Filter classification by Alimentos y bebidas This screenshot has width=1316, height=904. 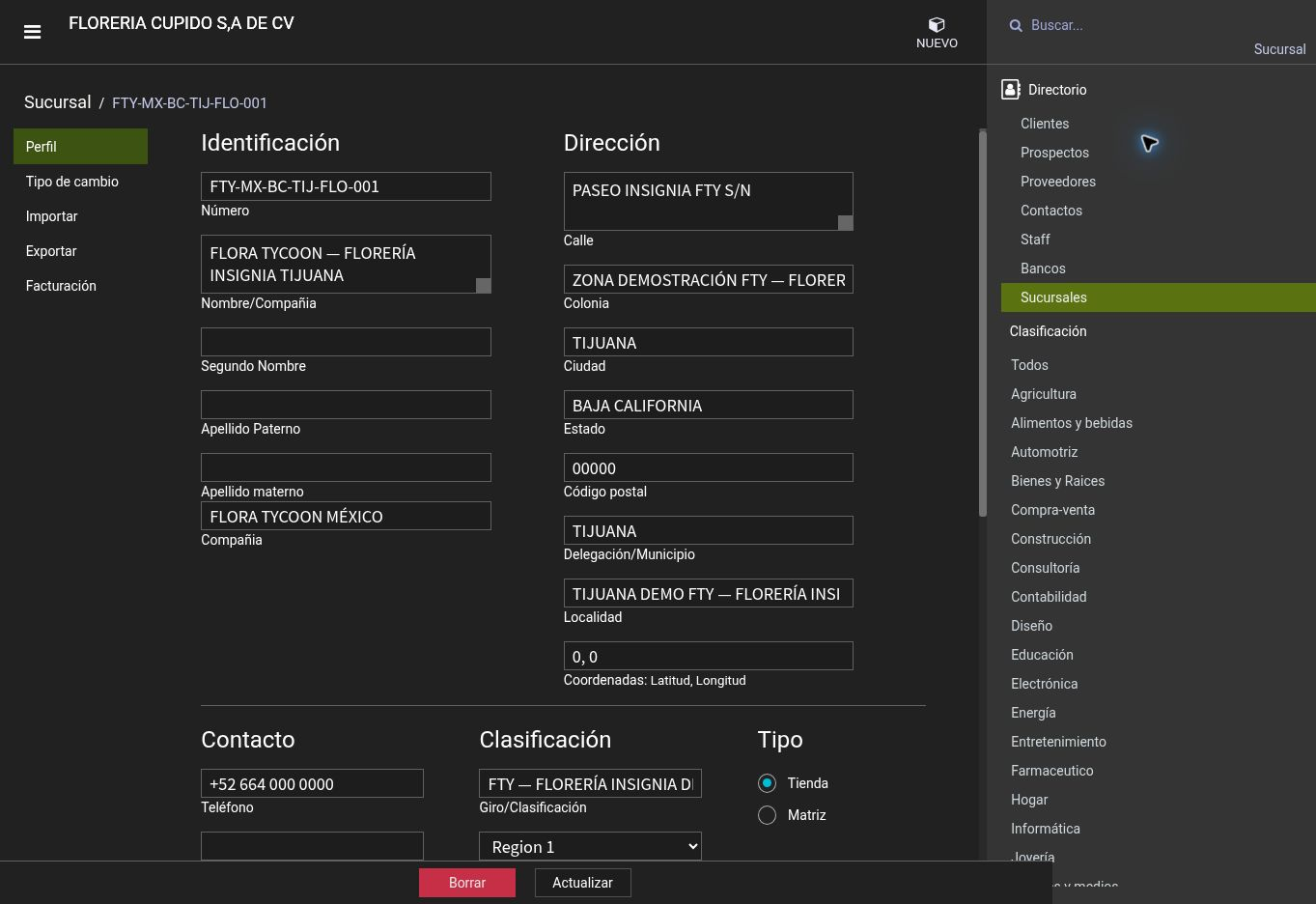pos(1072,423)
